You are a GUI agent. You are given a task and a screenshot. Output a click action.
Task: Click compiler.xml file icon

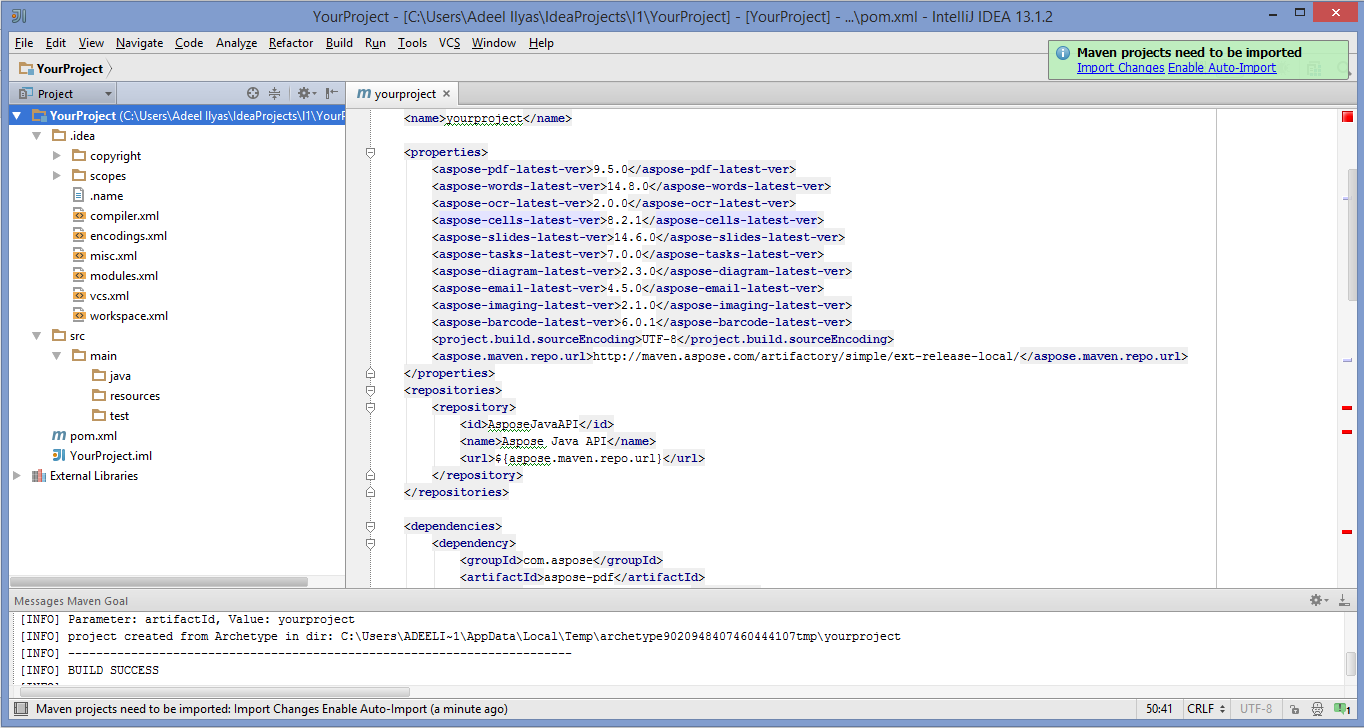pyautogui.click(x=79, y=216)
